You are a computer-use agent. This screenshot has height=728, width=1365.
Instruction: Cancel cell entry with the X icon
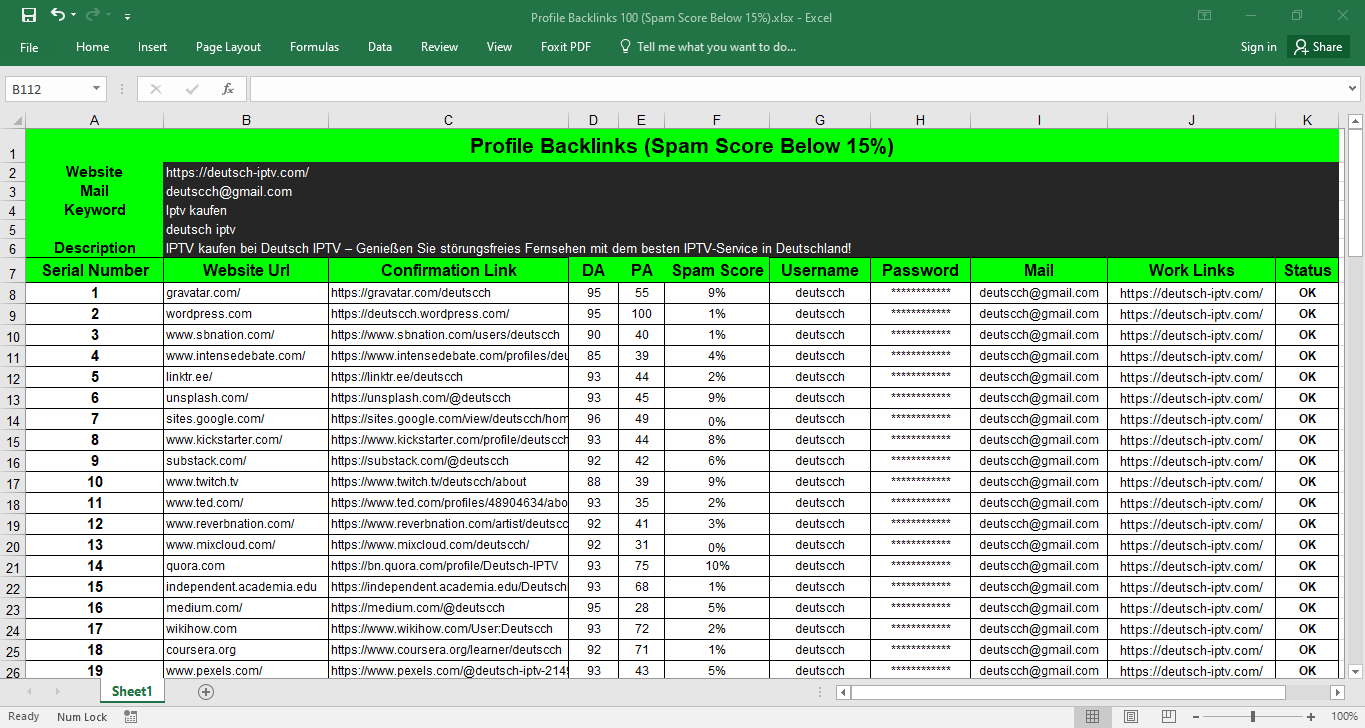click(x=156, y=88)
